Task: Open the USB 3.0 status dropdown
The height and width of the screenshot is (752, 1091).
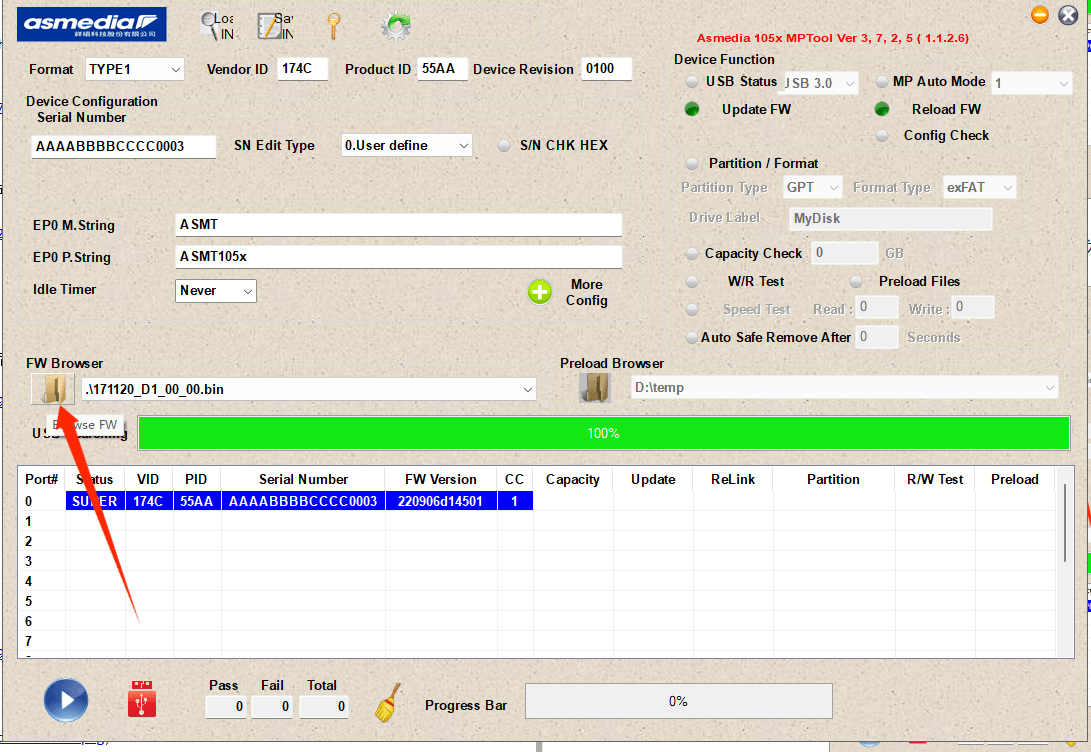Action: 821,83
